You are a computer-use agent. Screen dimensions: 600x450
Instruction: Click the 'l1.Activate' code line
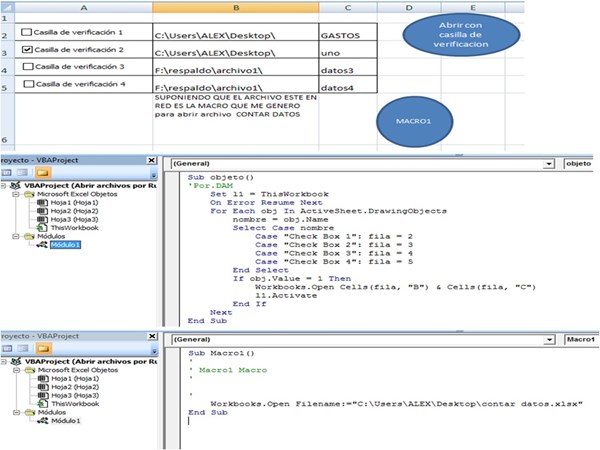[x=286, y=296]
